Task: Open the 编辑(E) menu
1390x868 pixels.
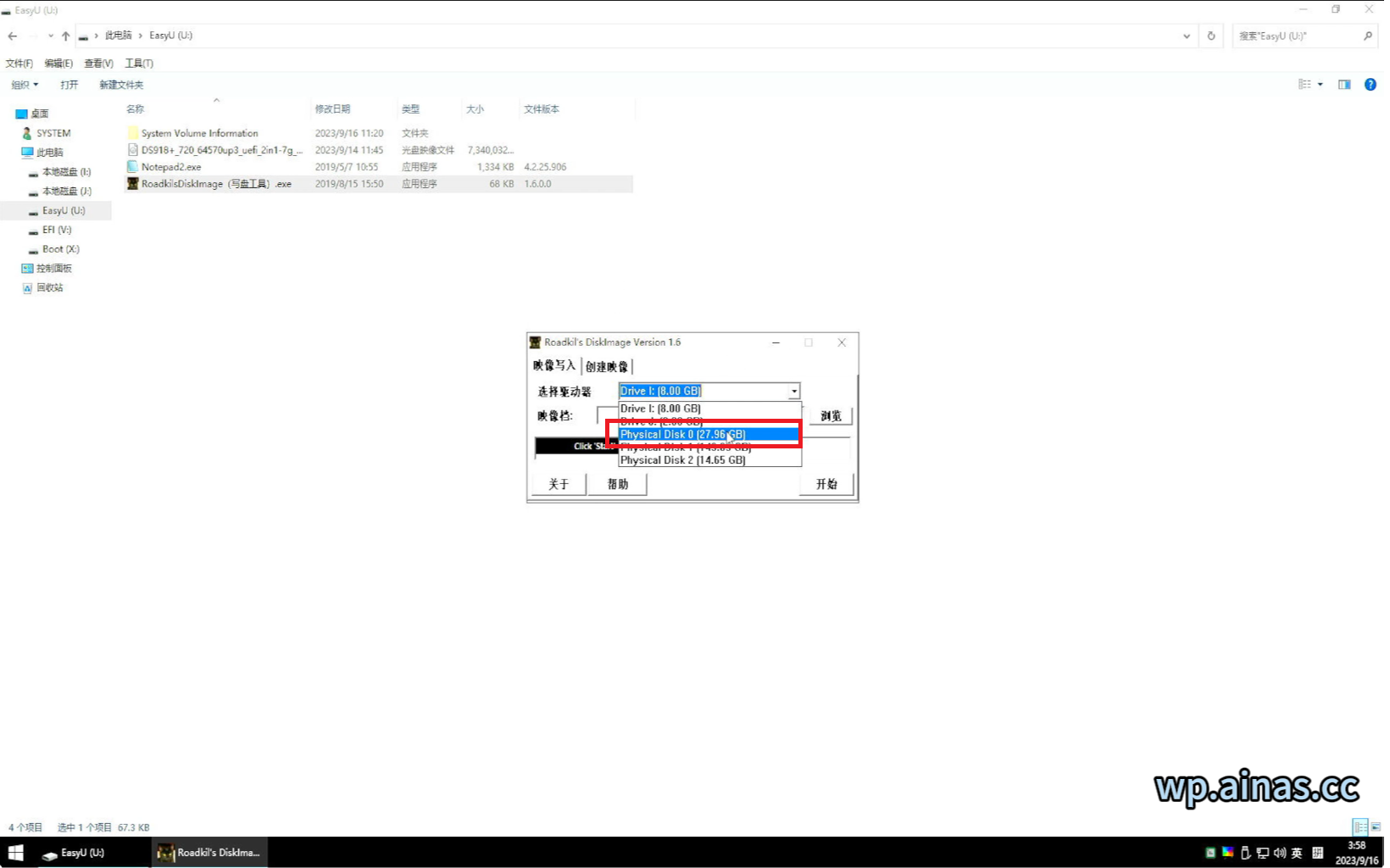Action: 58,64
